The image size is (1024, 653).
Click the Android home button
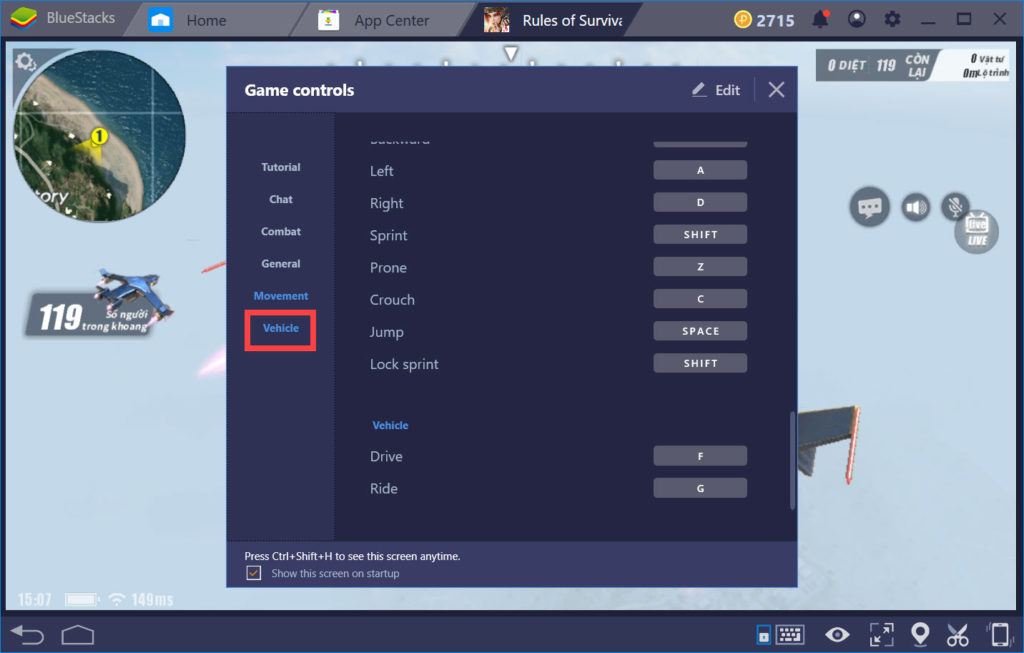point(78,635)
